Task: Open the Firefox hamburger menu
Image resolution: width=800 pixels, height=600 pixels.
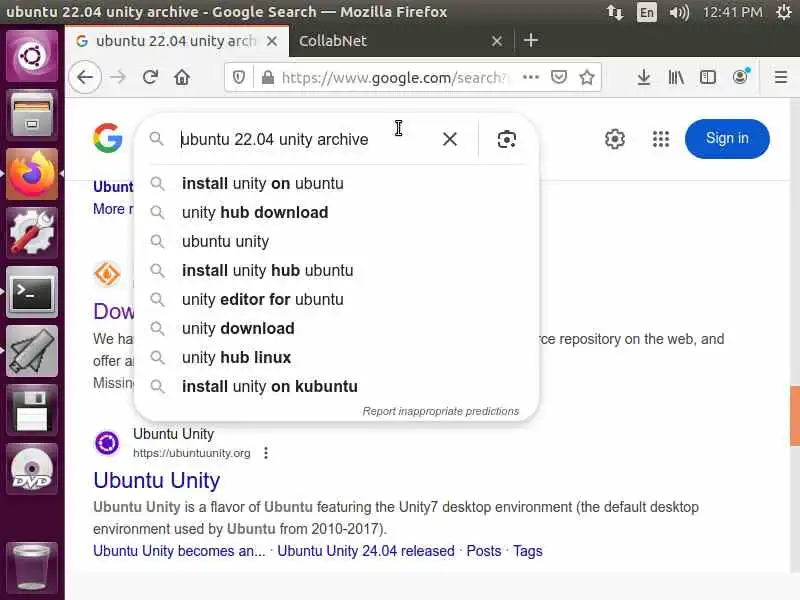Action: [781, 78]
